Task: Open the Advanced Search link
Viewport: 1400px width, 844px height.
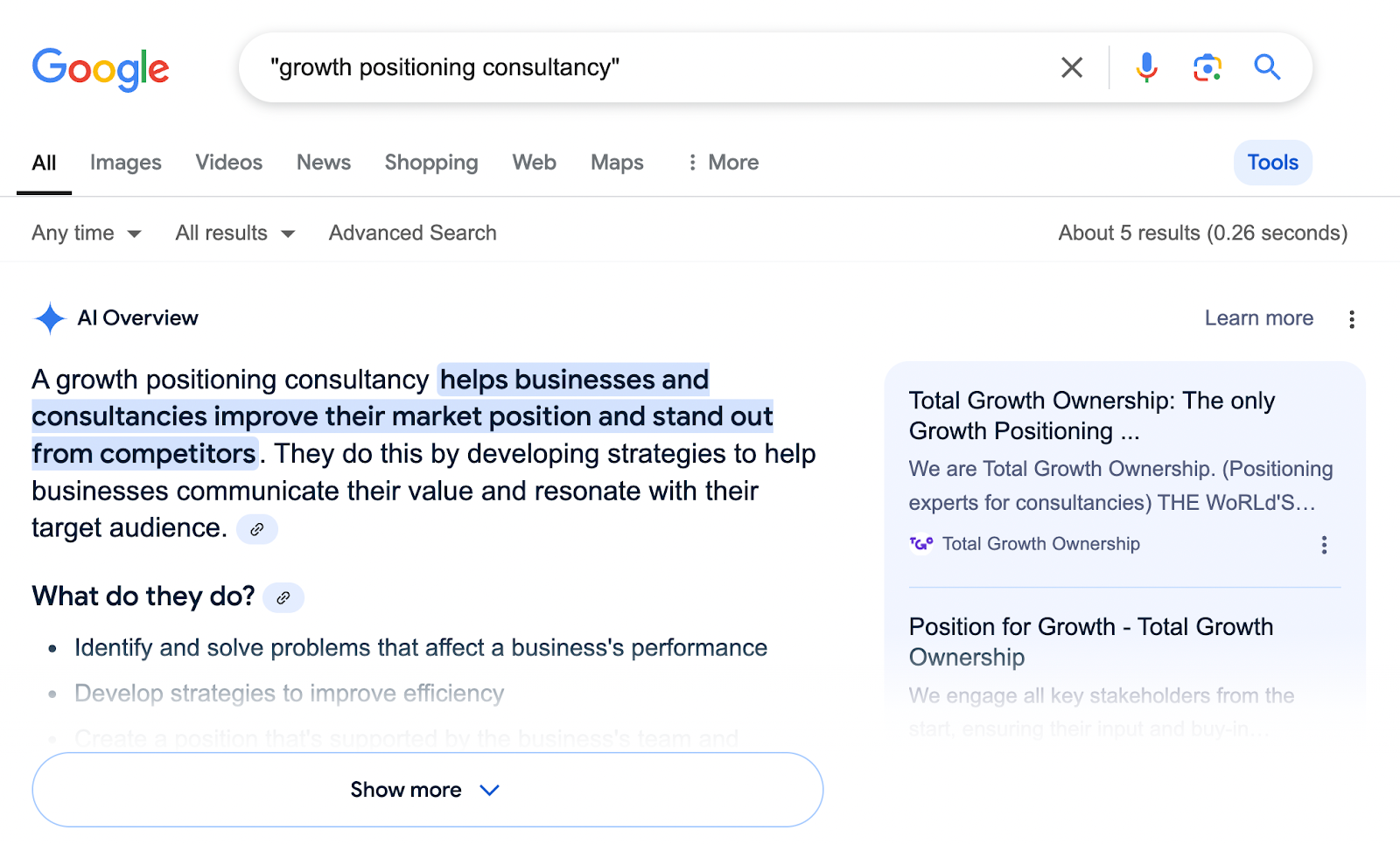Action: 413,234
